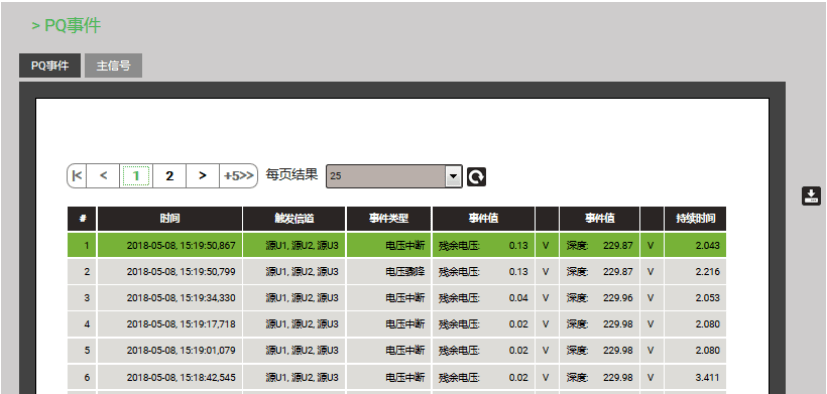827x394 pixels.
Task: Click the 事件类型 column header
Action: [389, 218]
